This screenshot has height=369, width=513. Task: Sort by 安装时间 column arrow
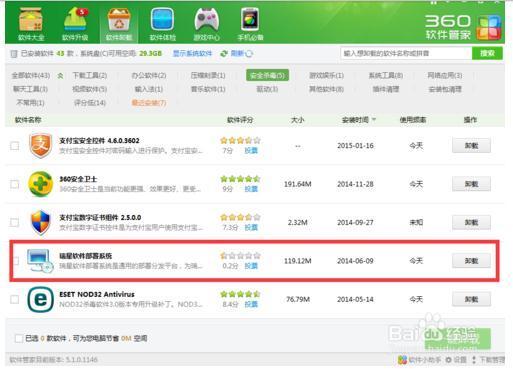tap(374, 119)
